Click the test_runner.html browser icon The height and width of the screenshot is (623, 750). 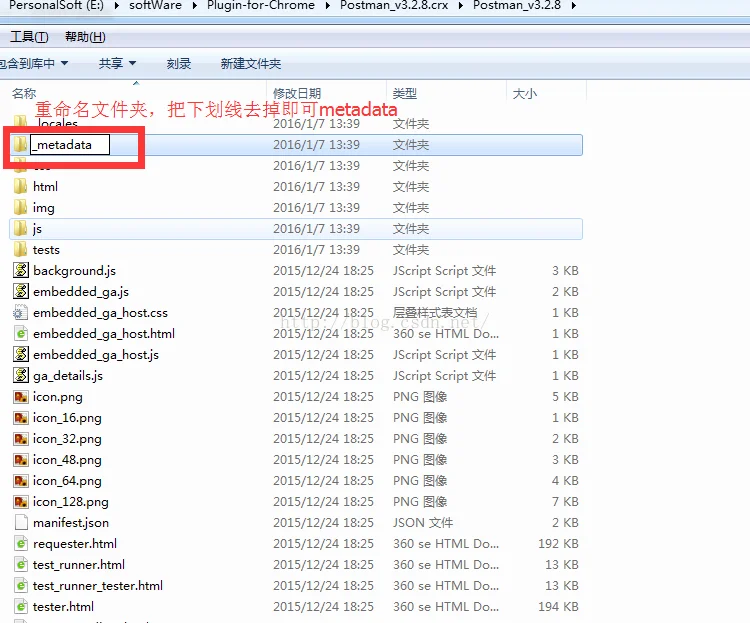[21, 565]
